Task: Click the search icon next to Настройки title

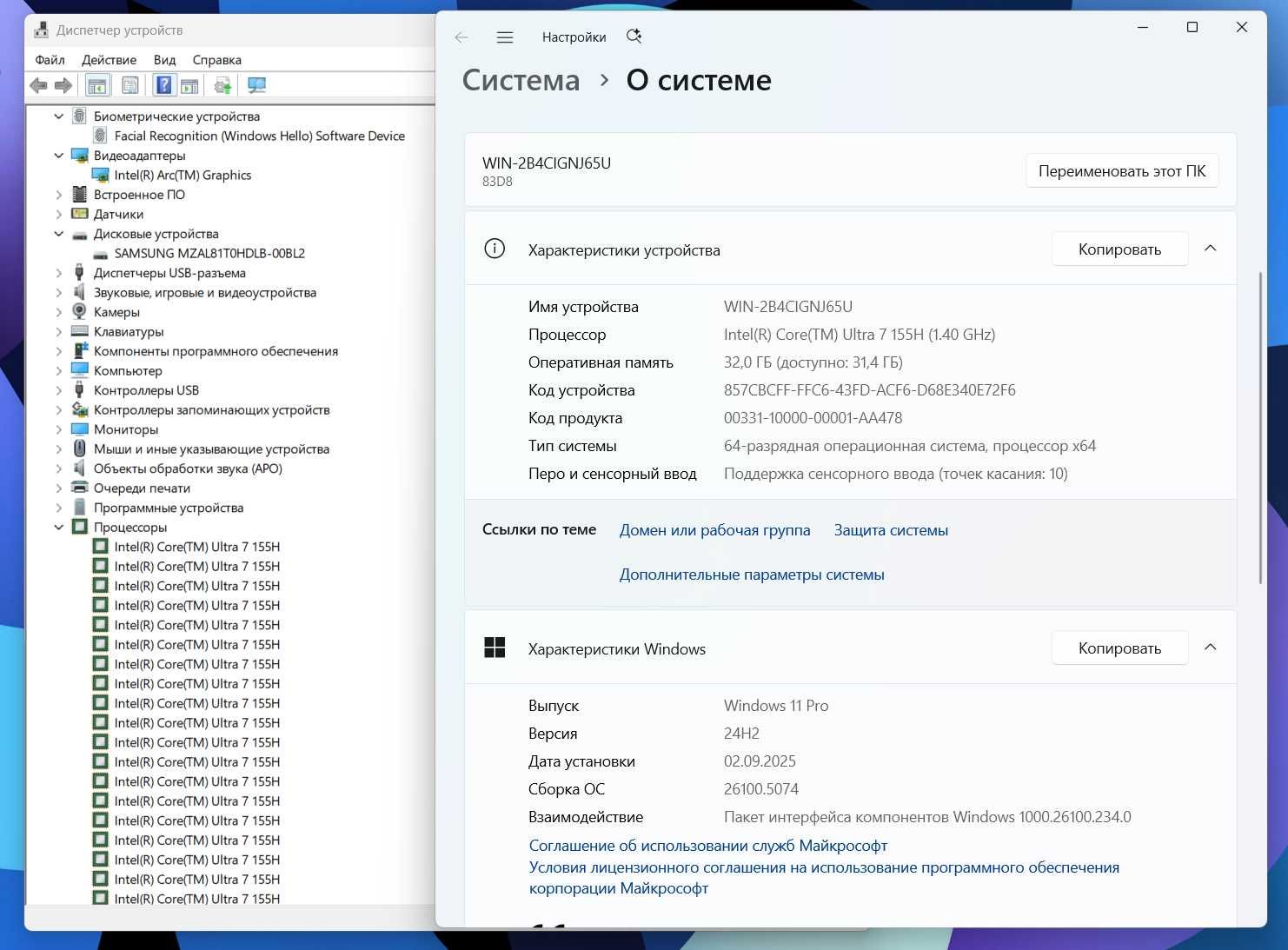Action: pos(634,37)
